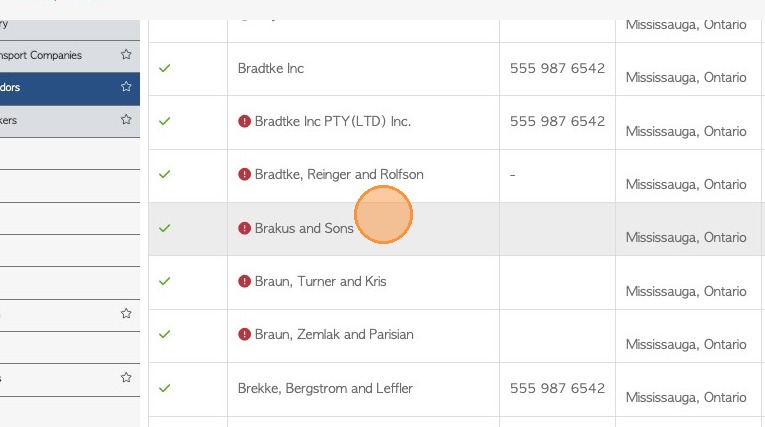Click the red alert icon beside Braun, Turner and Kris
The width and height of the screenshot is (765, 427).
244,281
